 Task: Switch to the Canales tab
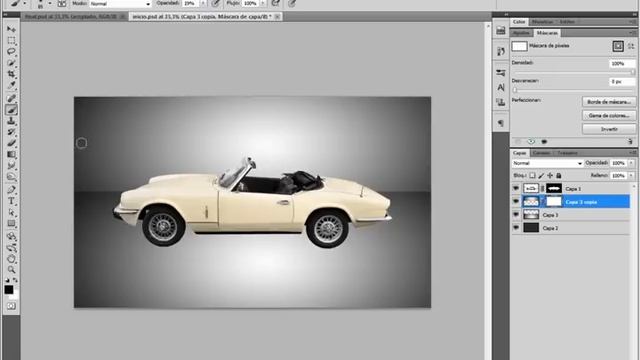click(x=542, y=153)
